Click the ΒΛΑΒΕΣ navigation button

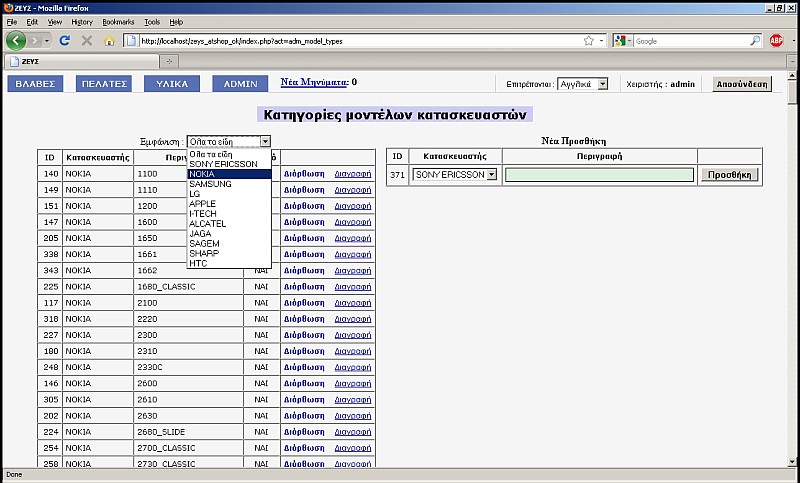tap(35, 84)
